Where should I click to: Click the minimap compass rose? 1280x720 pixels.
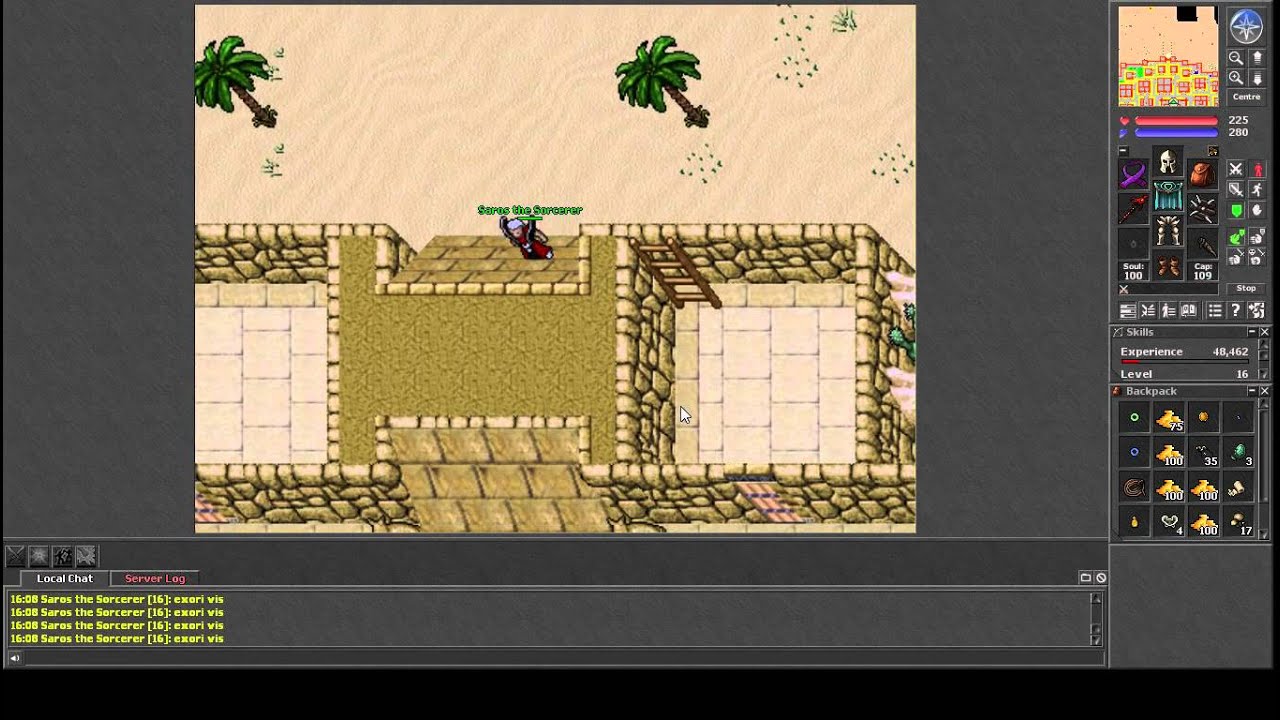(1246, 27)
